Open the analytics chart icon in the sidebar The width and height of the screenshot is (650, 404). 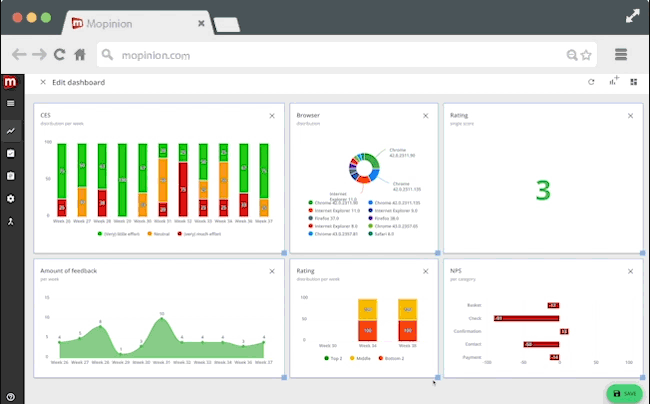coord(10,130)
